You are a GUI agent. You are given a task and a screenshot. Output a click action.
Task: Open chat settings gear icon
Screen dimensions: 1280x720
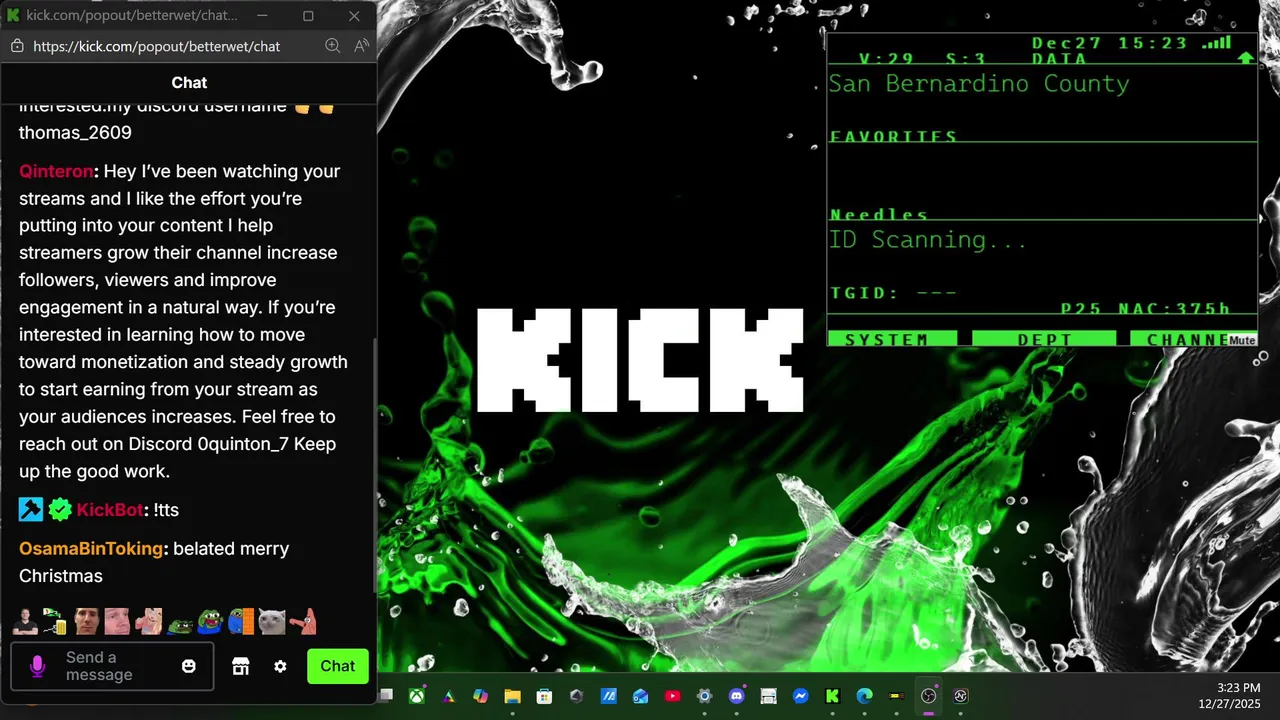[280, 666]
